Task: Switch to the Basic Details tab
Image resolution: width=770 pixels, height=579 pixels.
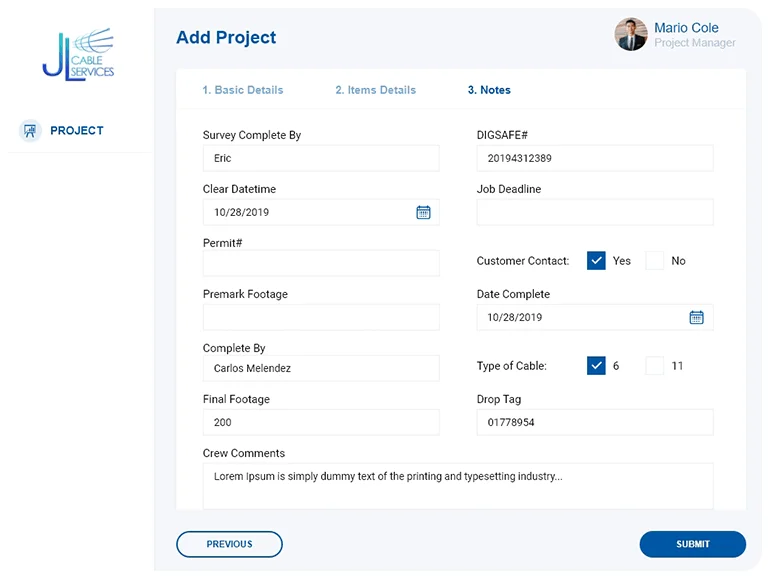Action: (x=243, y=90)
